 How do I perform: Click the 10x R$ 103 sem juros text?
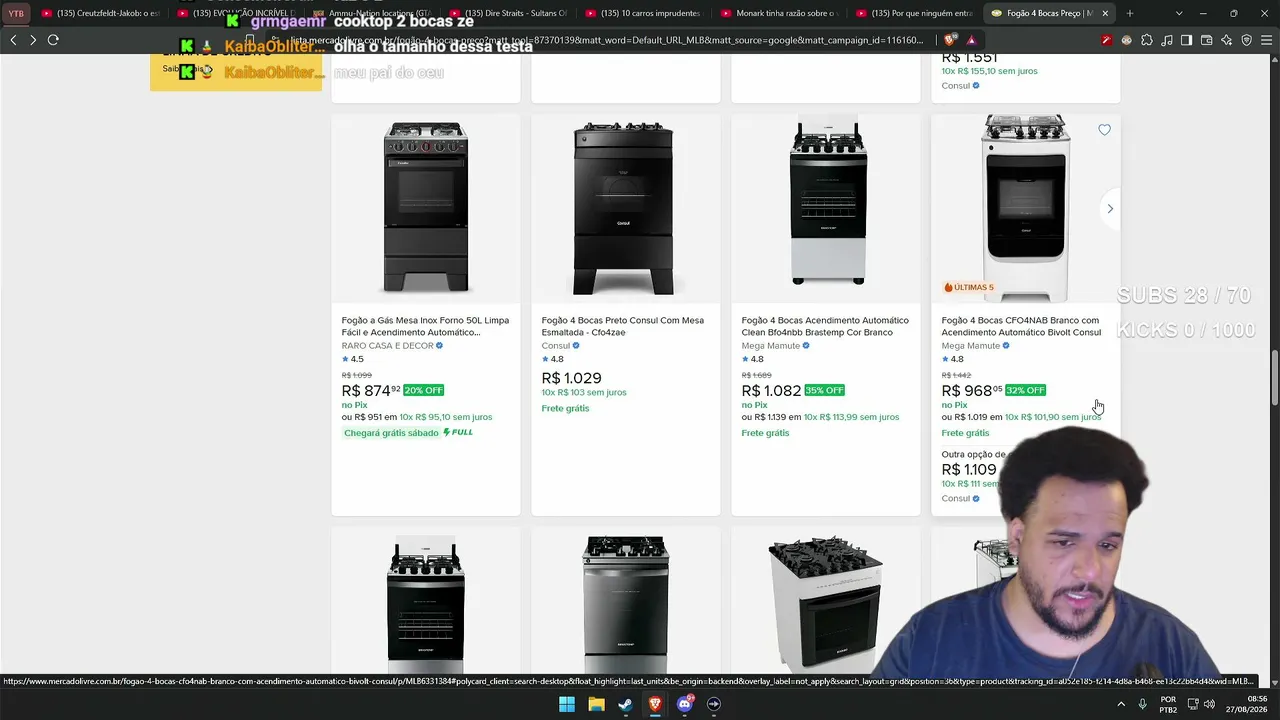584,393
